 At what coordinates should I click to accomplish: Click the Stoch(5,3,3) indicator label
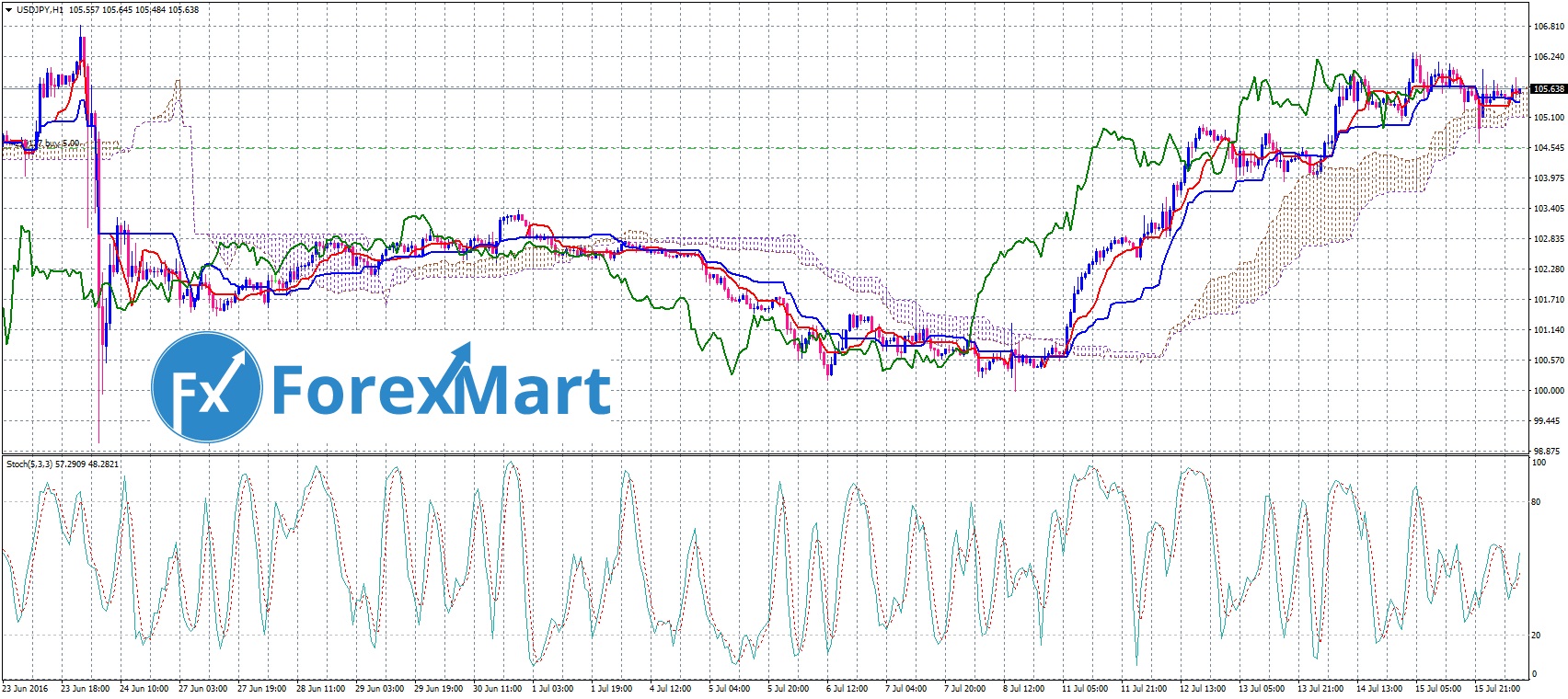[29, 464]
